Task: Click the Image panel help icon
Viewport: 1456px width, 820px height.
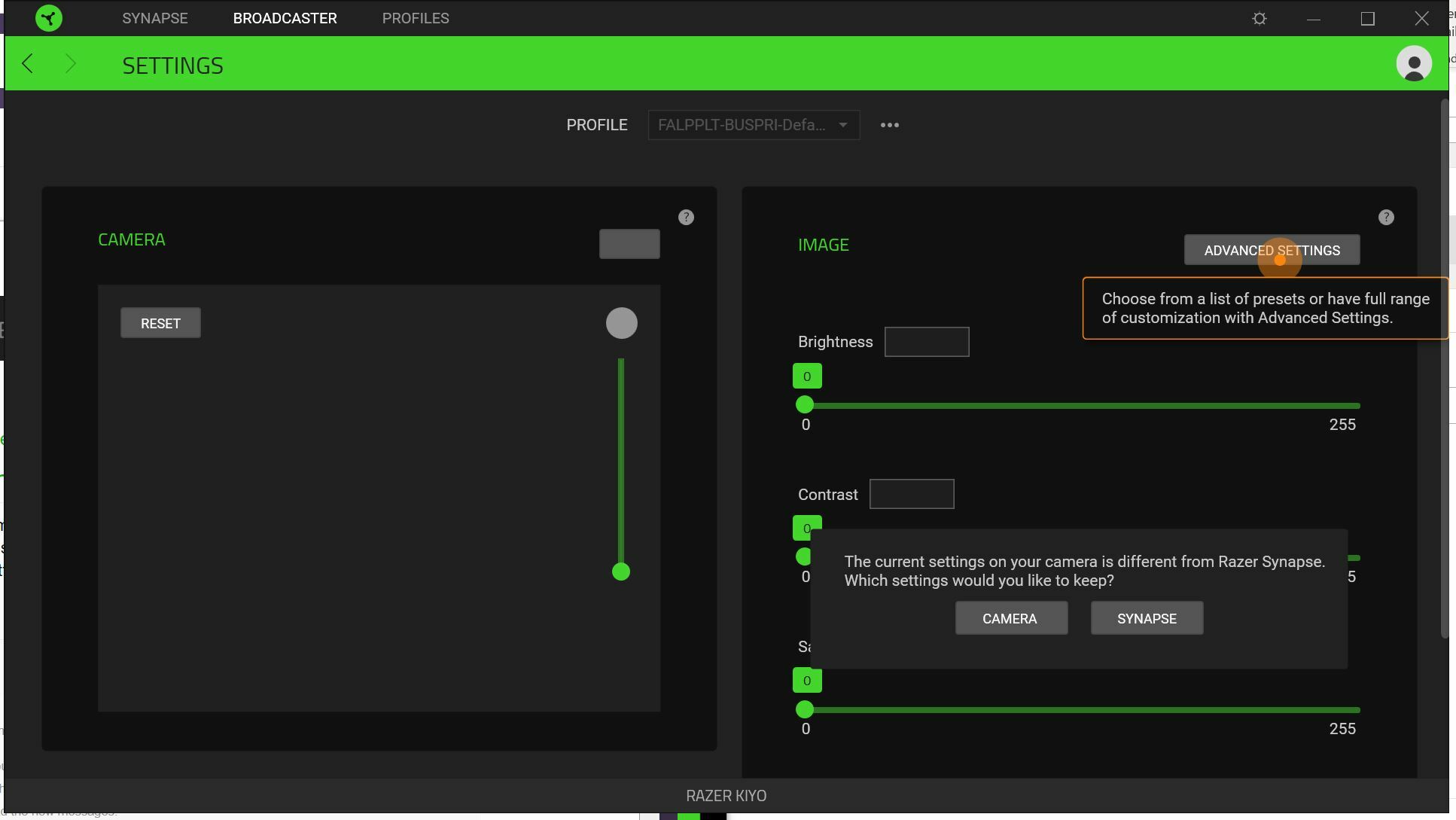Action: 1386,218
